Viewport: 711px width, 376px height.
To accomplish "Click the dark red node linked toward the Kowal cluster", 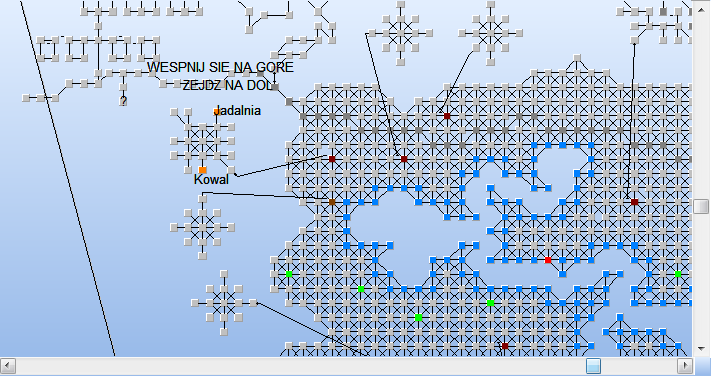I will tap(332, 159).
